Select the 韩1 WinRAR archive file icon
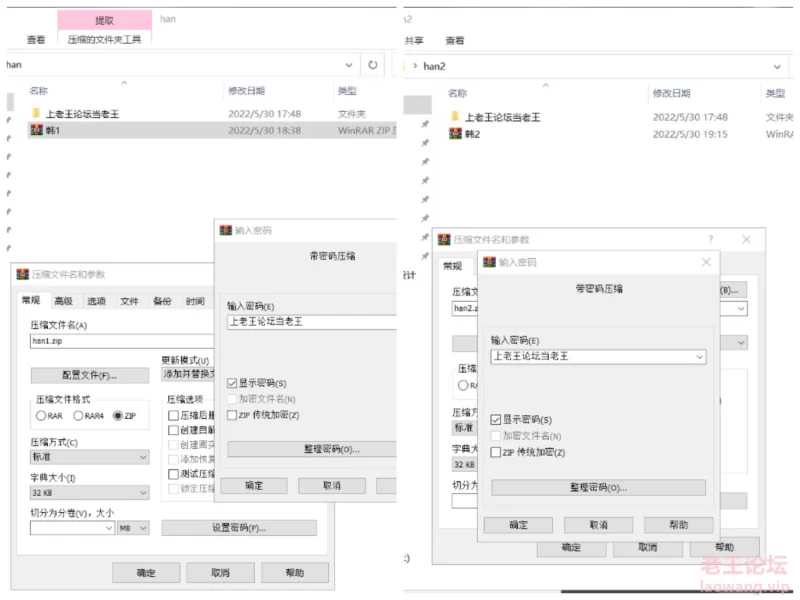This screenshot has height=600, width=800. pos(37,130)
